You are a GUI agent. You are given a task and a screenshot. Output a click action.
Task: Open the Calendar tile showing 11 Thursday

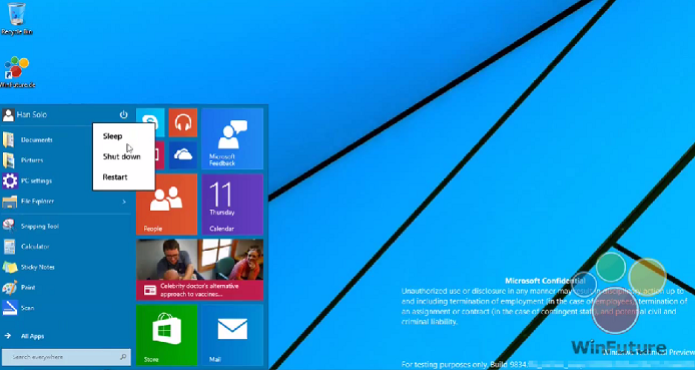point(232,204)
